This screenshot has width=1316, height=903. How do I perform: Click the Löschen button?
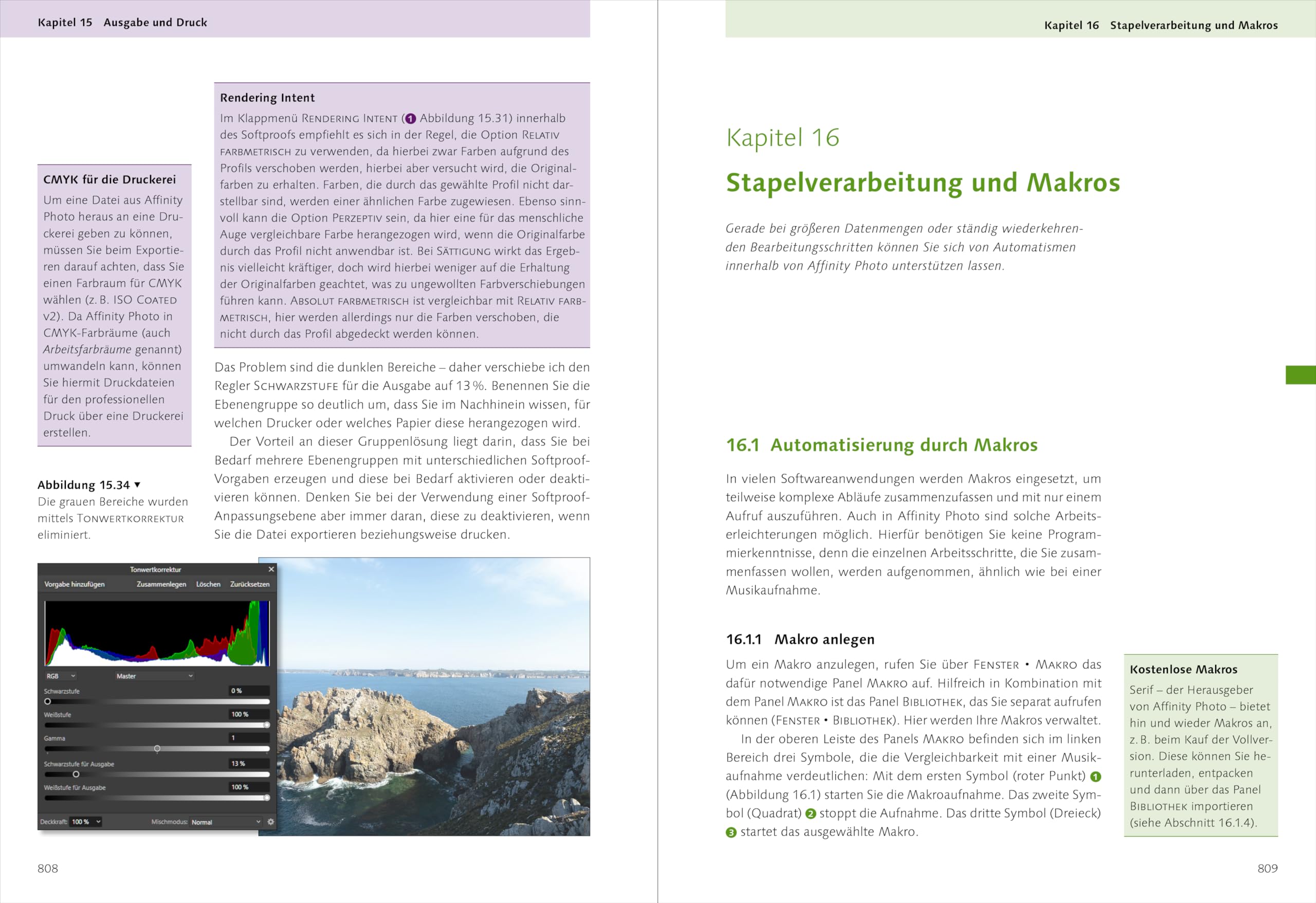[208, 584]
